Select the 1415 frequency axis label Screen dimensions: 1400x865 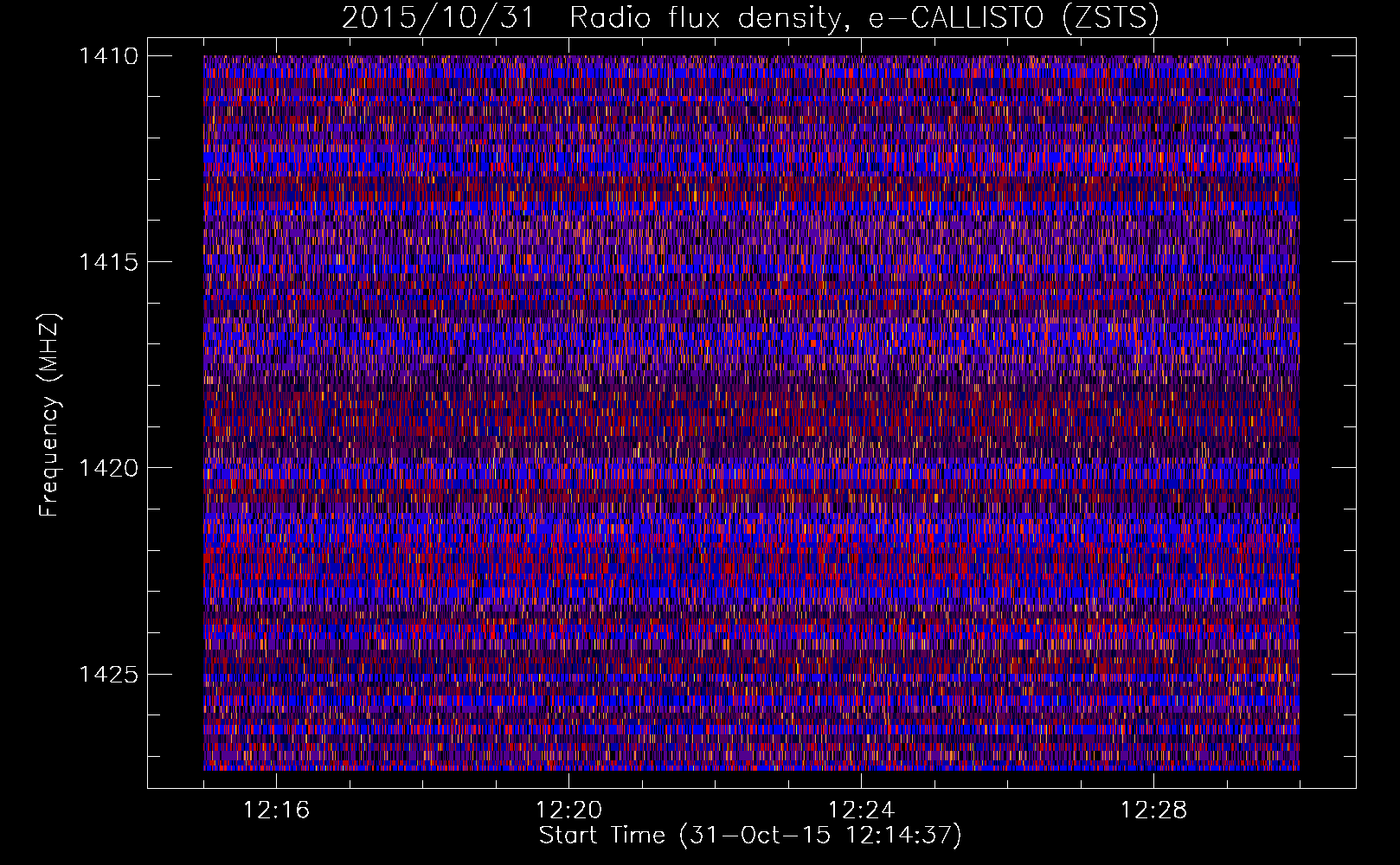108,262
